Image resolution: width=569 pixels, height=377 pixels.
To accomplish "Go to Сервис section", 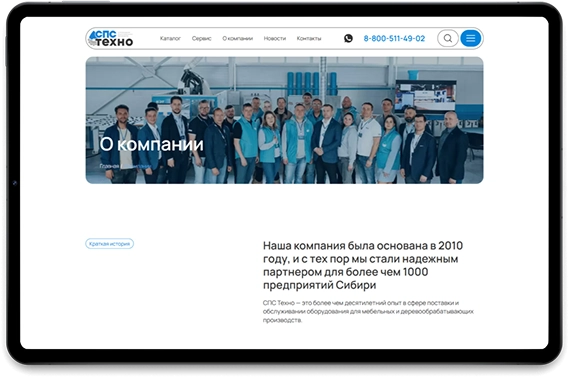I will (x=201, y=38).
